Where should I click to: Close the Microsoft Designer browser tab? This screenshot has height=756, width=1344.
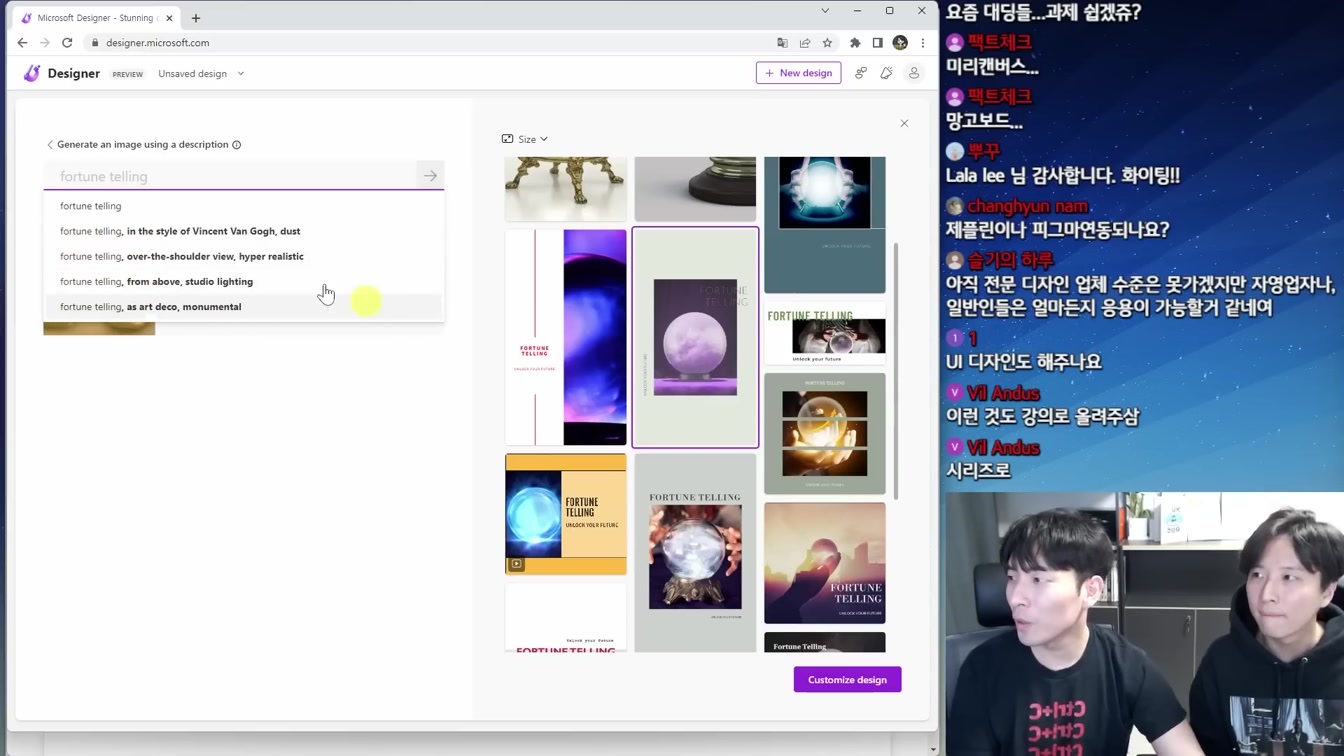click(170, 18)
